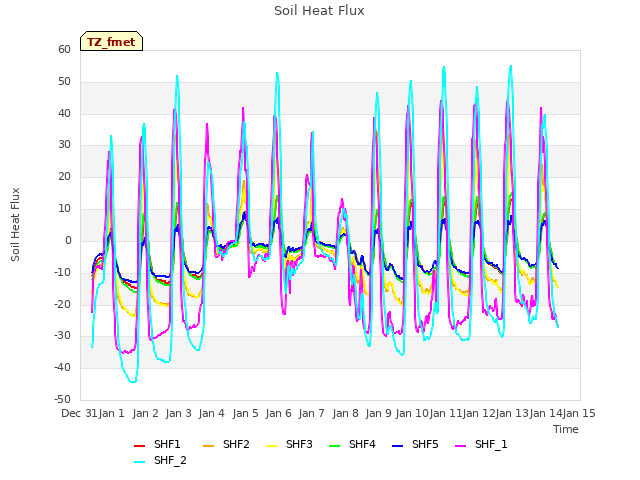Click the SHF_2 cyan peak on Jan 6

click(x=277, y=73)
